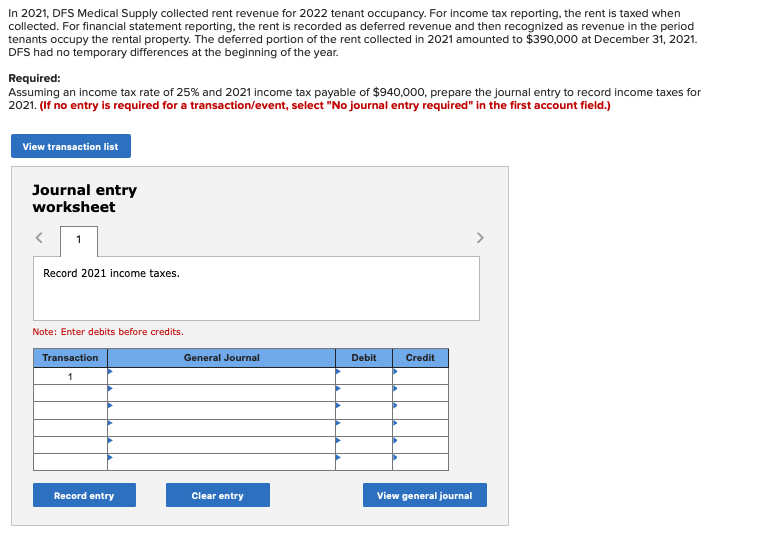Open General Journal account dropdown in second row

[221, 393]
